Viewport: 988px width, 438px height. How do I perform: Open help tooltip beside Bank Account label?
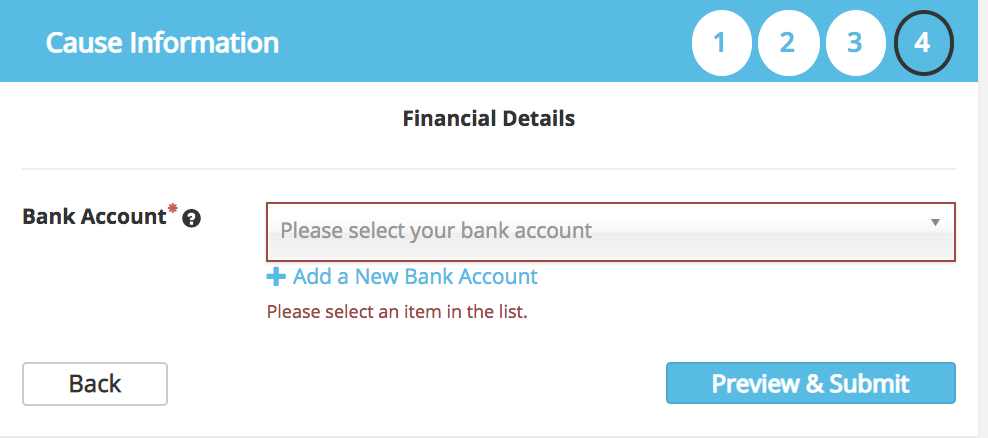(x=192, y=219)
